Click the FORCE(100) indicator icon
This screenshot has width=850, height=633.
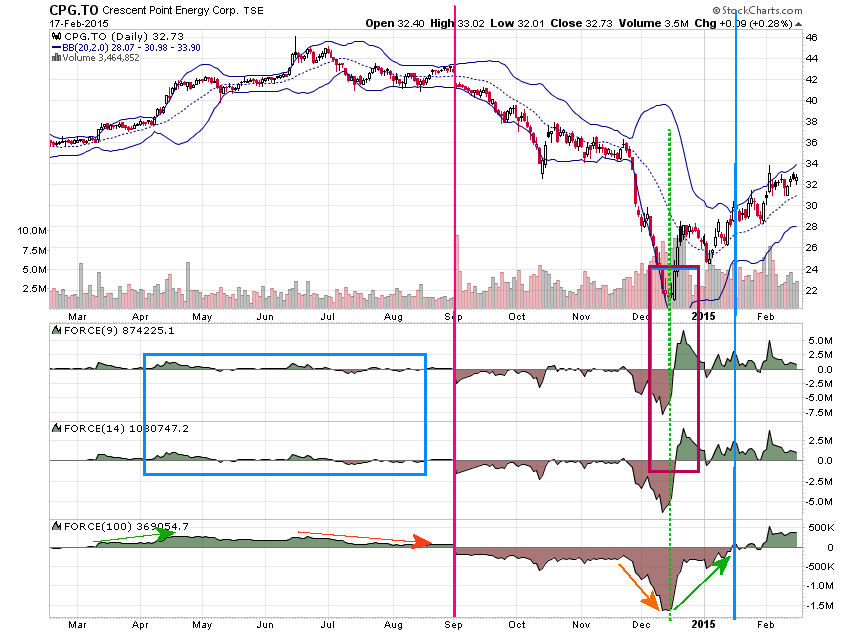point(56,526)
